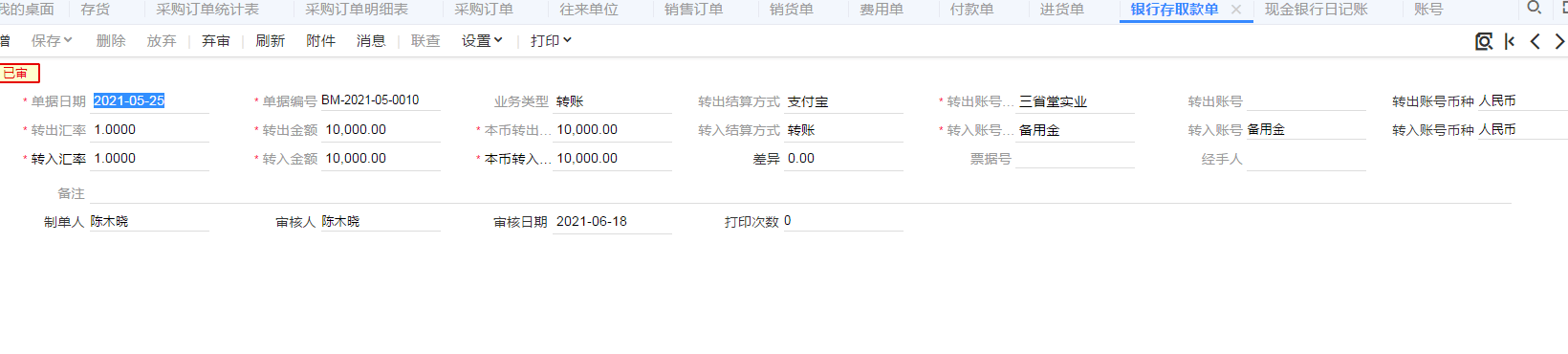Open 消息 messages
Image resolution: width=1568 pixels, height=354 pixels.
(371, 41)
